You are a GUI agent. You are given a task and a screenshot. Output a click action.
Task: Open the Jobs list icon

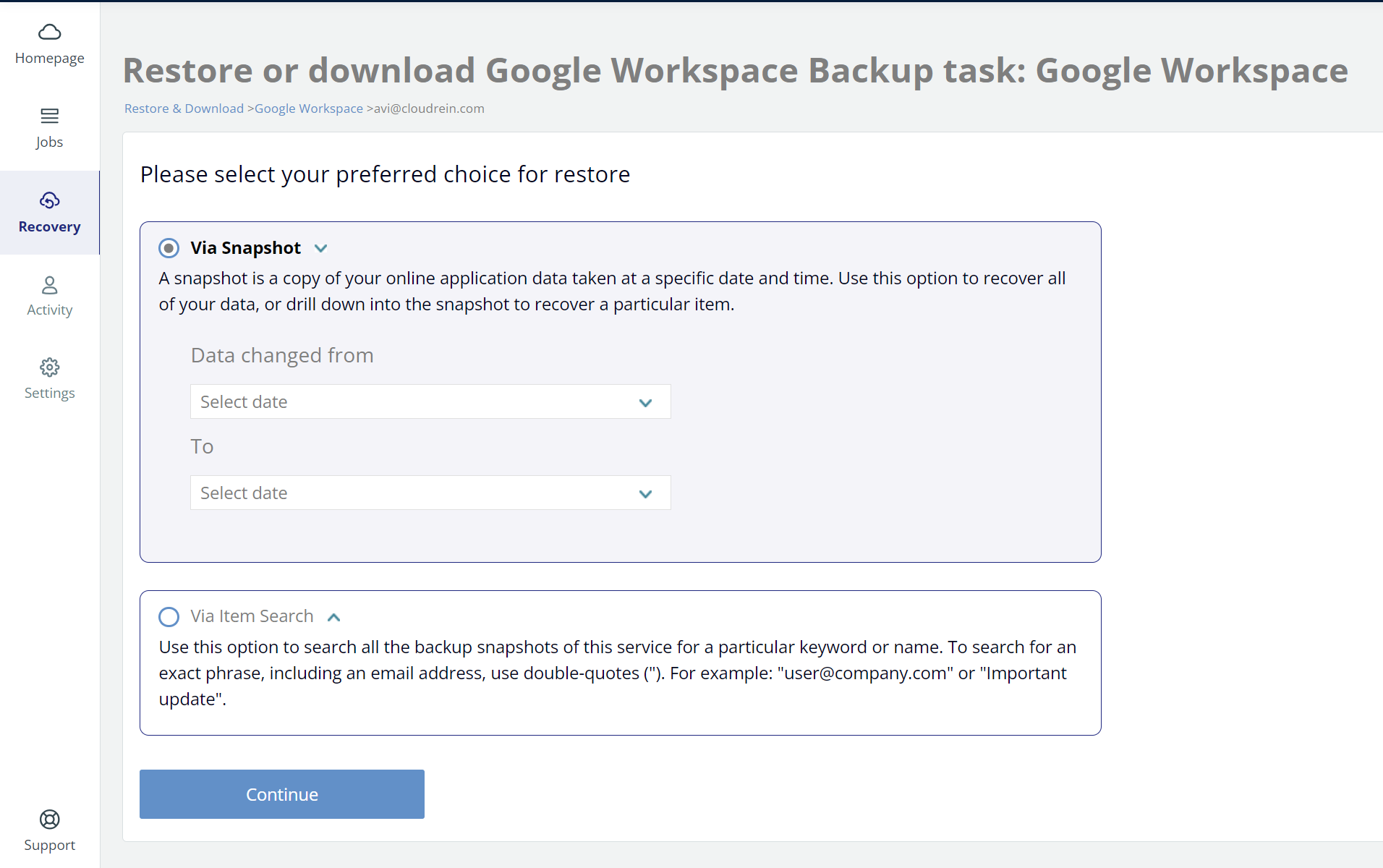coord(49,116)
